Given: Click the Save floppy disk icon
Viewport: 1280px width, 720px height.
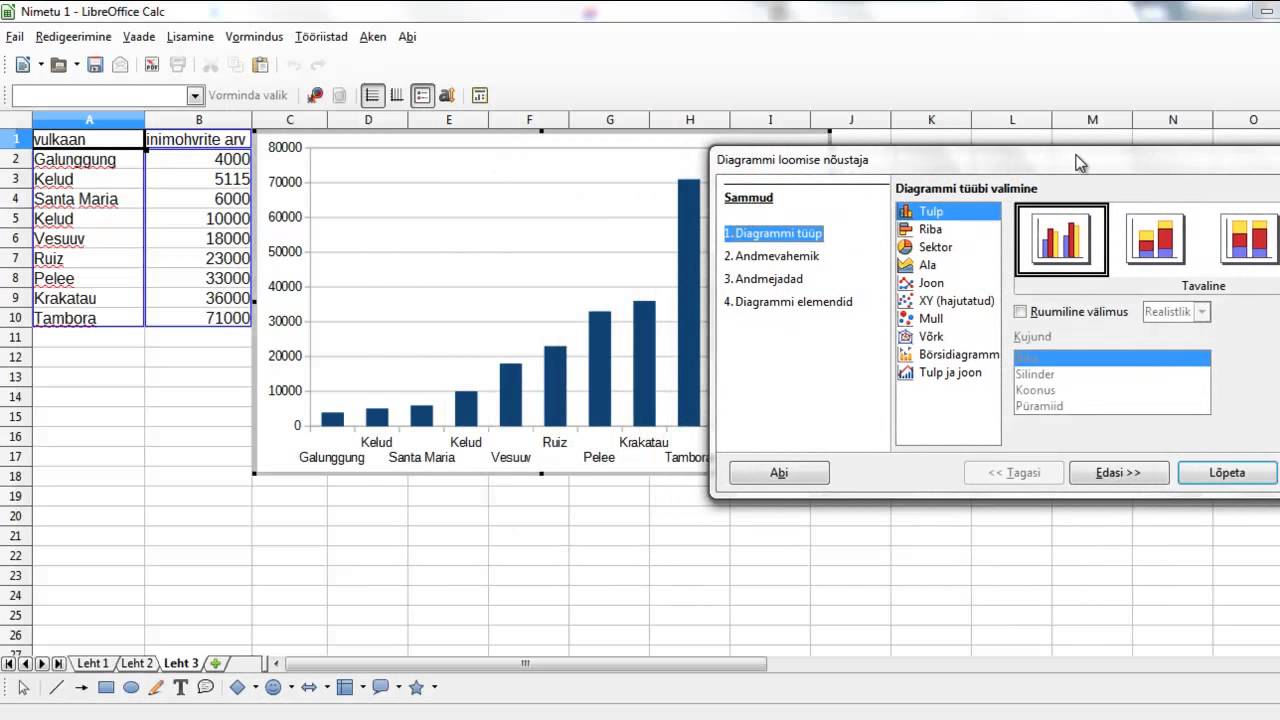Looking at the screenshot, I should (x=95, y=65).
